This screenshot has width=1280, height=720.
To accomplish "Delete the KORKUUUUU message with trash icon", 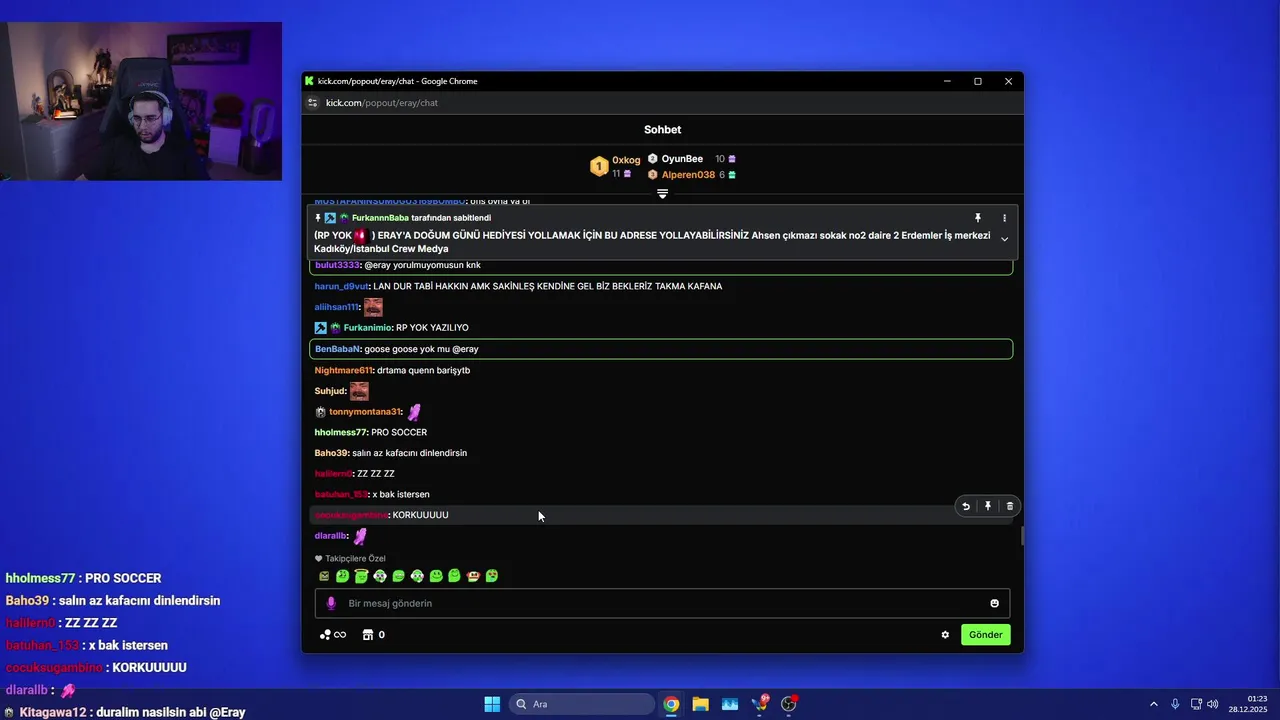I will 1010,506.
